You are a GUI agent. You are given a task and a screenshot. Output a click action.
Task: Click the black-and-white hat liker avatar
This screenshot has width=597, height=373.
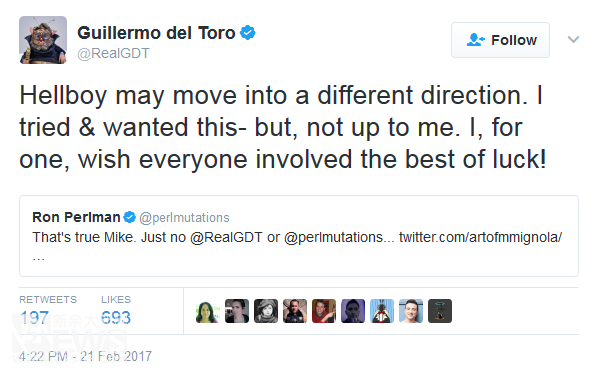[266, 311]
